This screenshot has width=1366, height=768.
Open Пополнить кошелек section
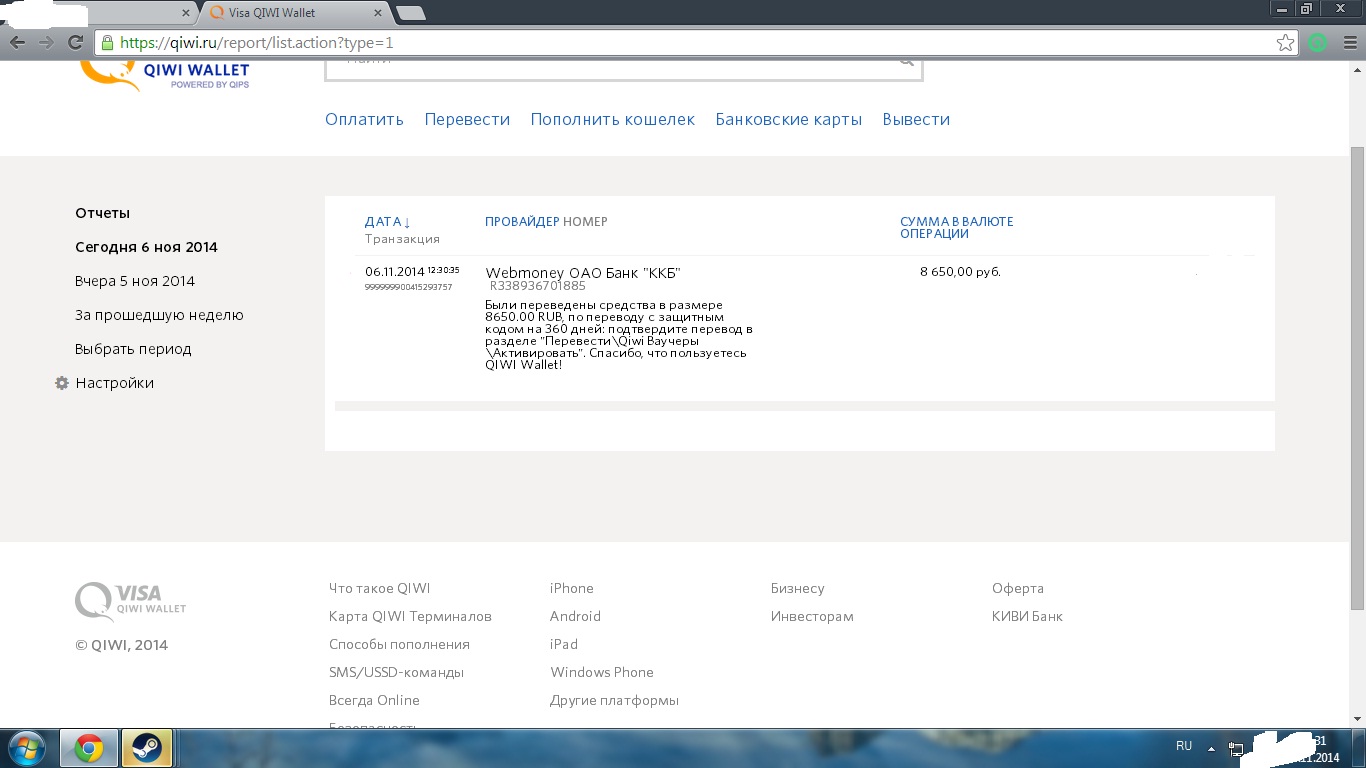pos(612,119)
